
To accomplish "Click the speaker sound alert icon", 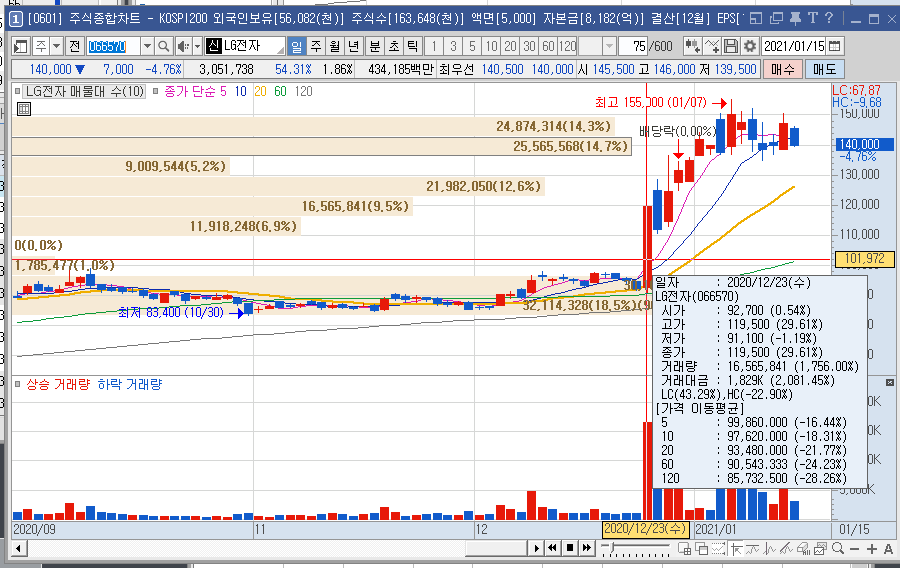I will click(x=183, y=46).
